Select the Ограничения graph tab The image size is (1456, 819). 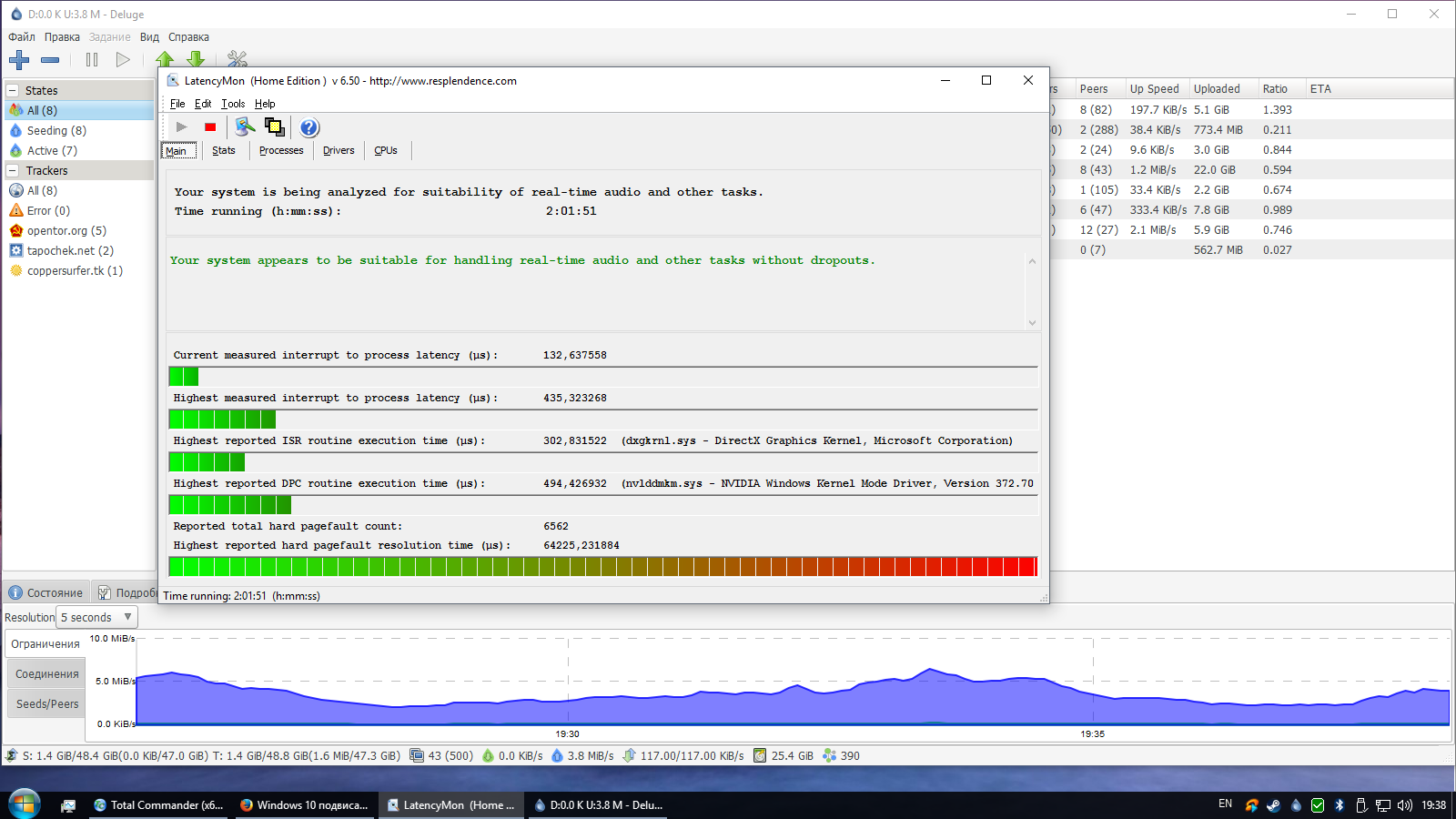[45, 644]
